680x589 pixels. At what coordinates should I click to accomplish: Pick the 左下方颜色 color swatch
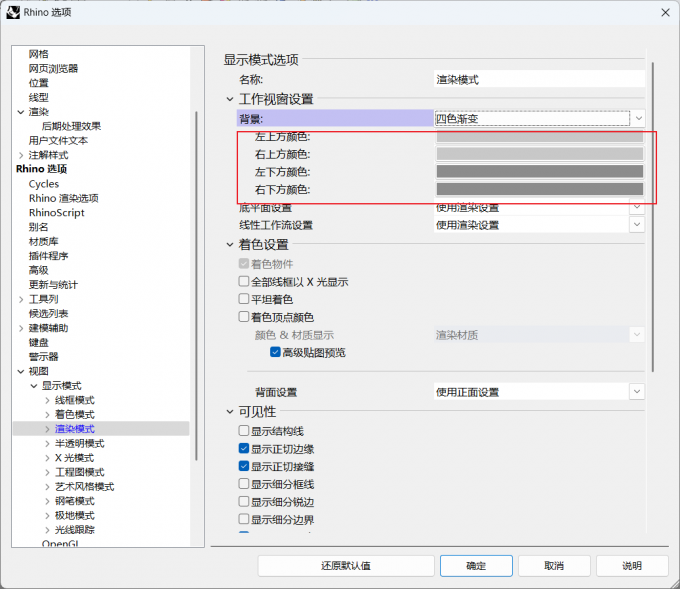[539, 171]
